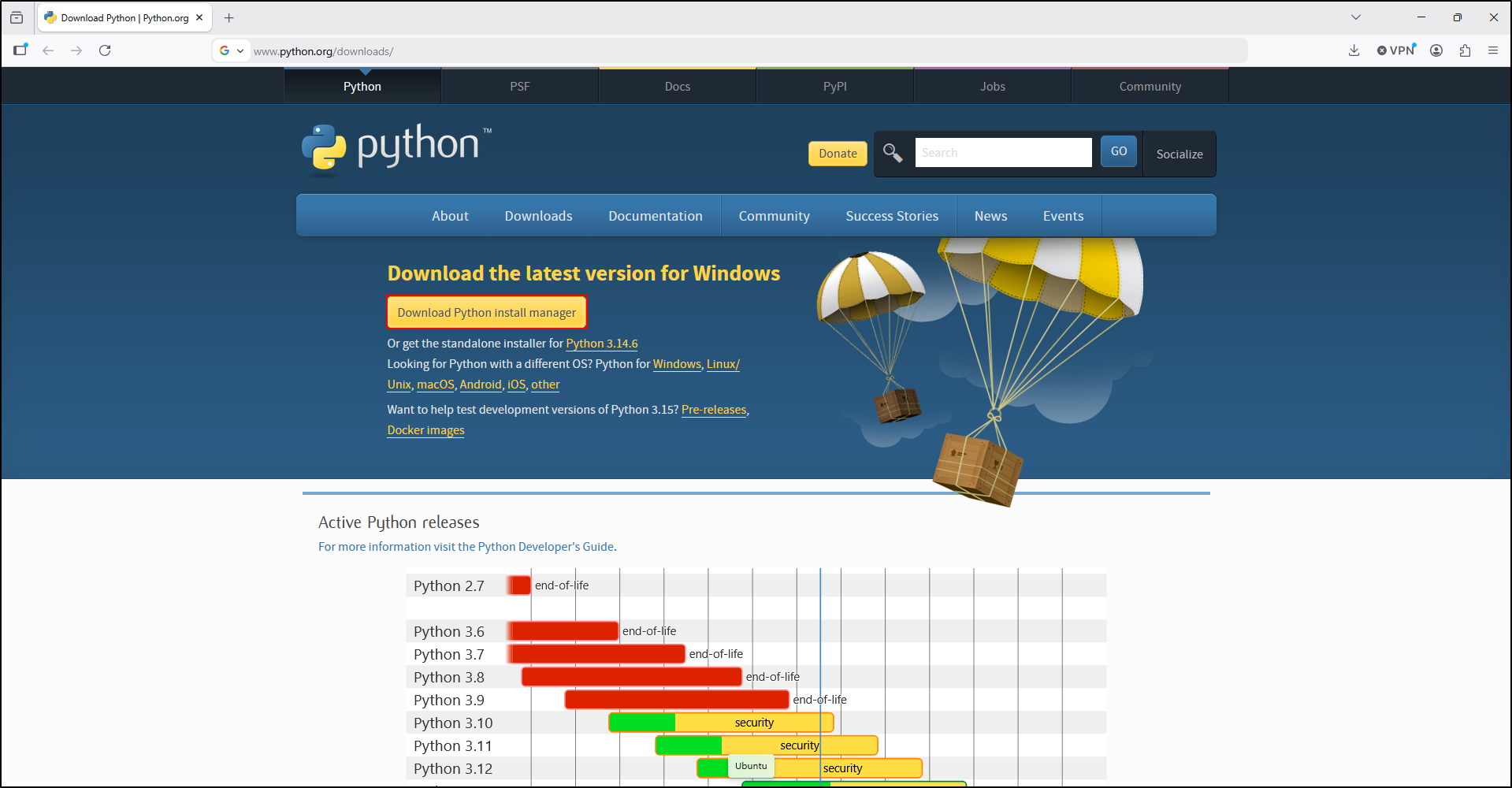1512x788 pixels.
Task: Open the Downloads menu
Action: 539,216
